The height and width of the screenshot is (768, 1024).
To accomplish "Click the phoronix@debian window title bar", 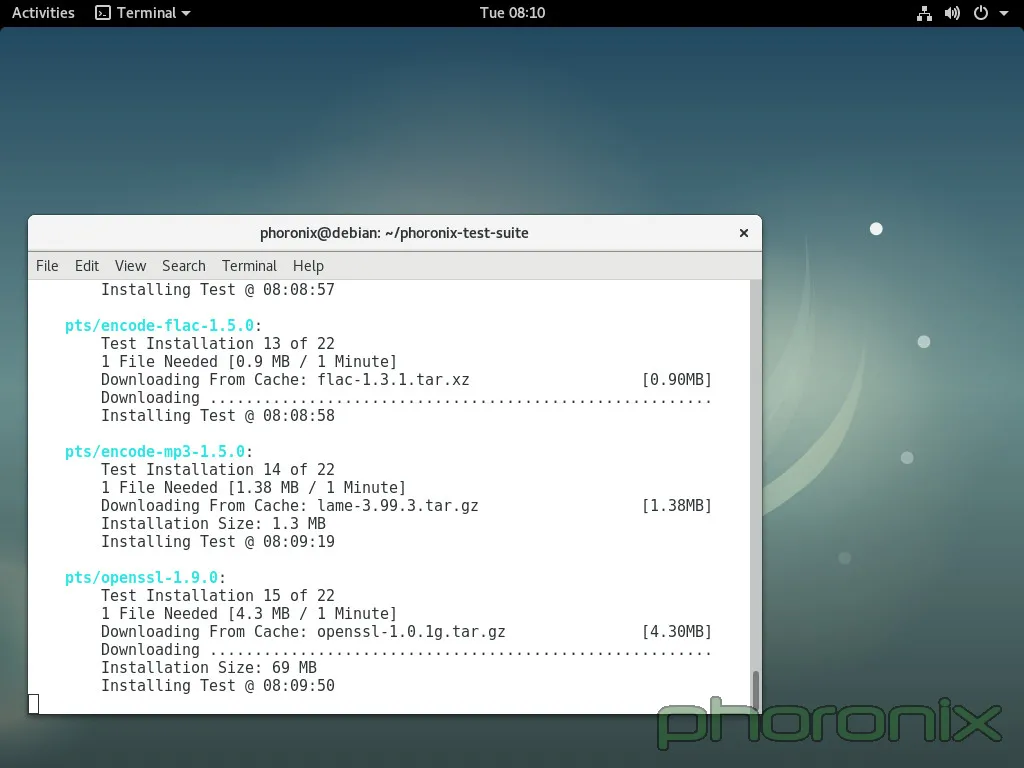I will (x=394, y=233).
